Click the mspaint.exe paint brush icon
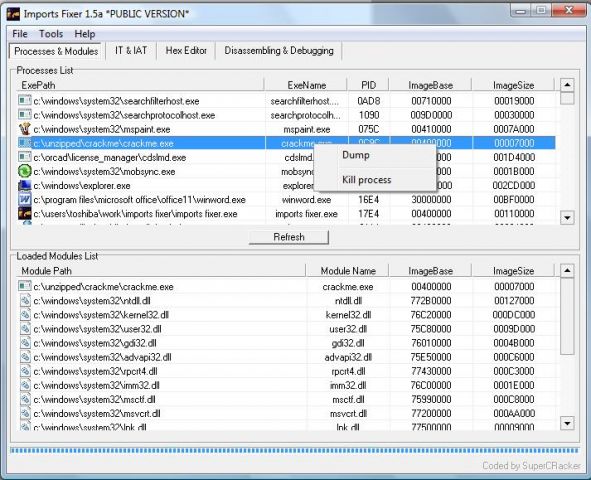 click(24, 129)
